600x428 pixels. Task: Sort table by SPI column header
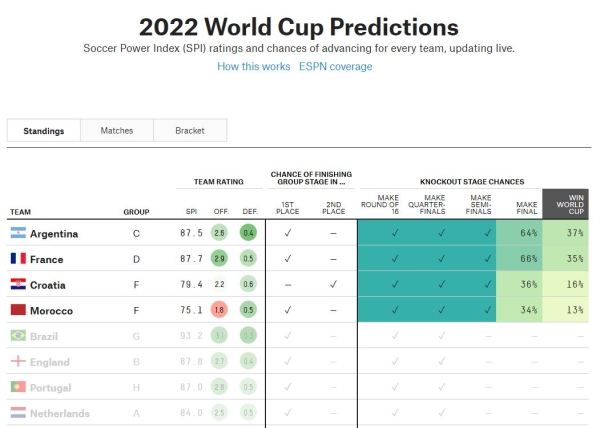click(x=191, y=212)
